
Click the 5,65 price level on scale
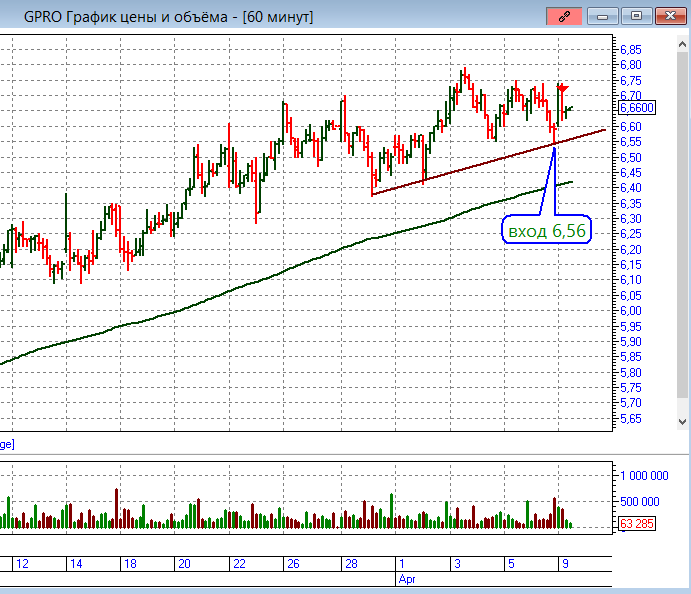[x=630, y=418]
